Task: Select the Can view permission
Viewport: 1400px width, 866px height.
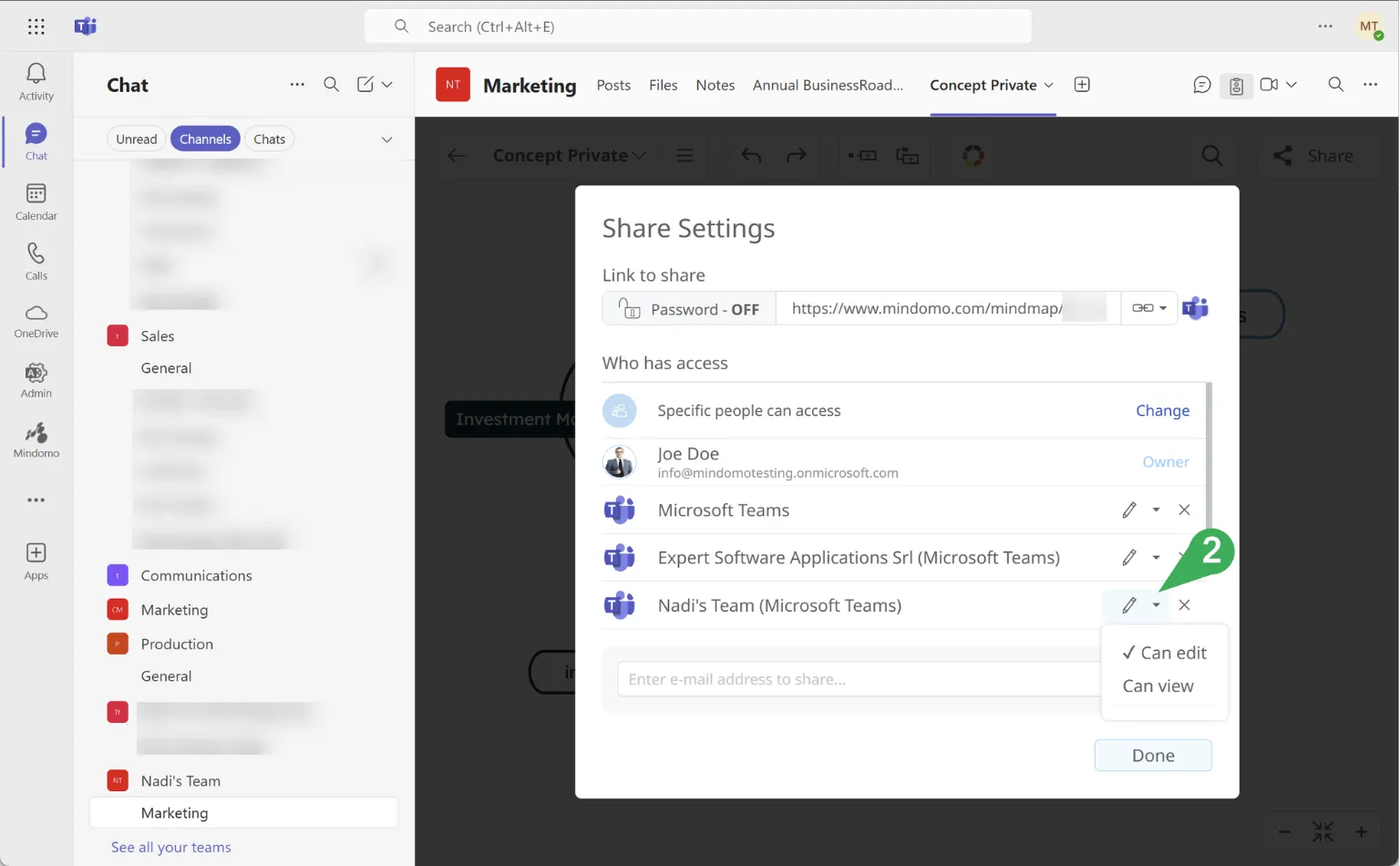Action: pyautogui.click(x=1158, y=686)
